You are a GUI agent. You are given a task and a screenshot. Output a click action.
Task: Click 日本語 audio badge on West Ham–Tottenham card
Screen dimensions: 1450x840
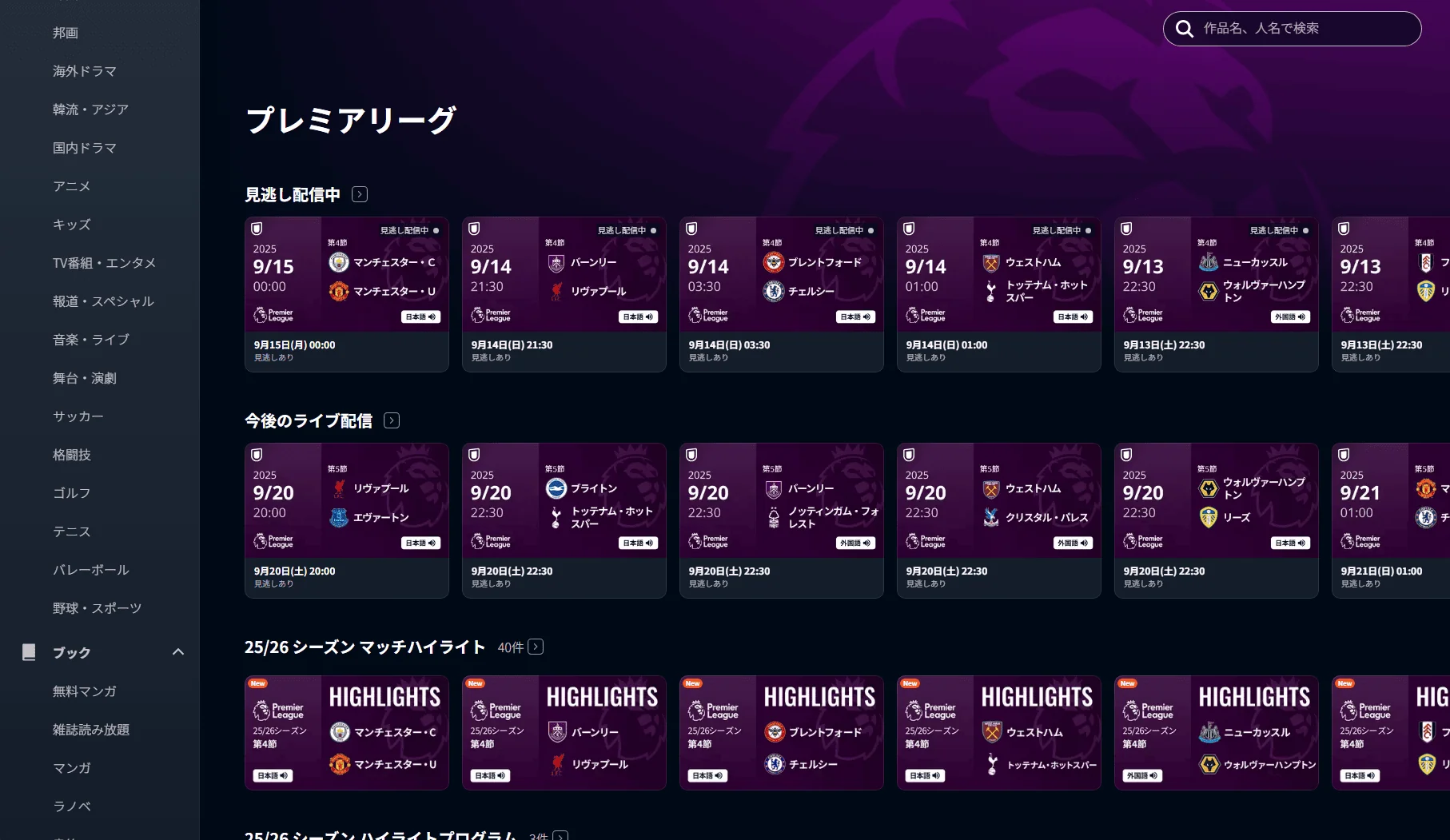pyautogui.click(x=1073, y=317)
